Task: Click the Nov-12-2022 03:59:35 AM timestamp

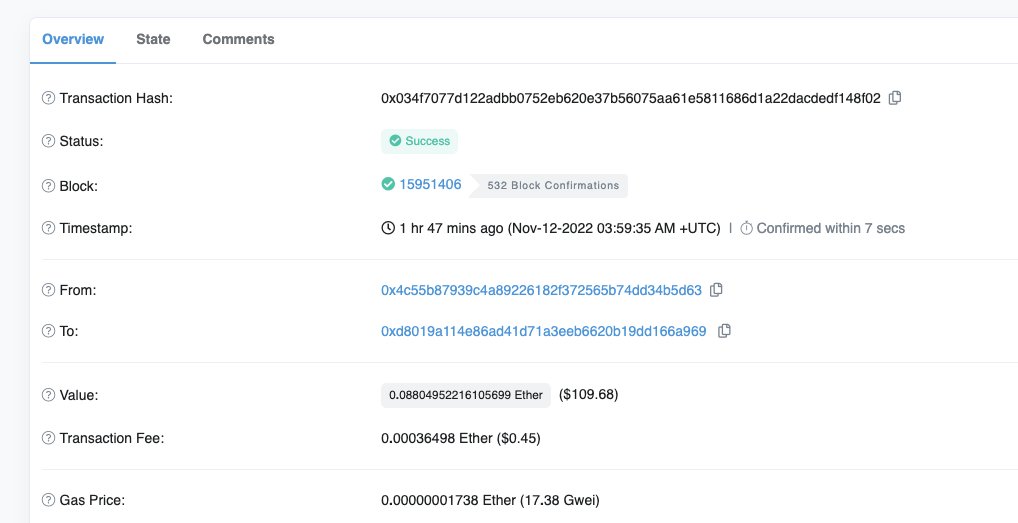Action: click(x=614, y=228)
